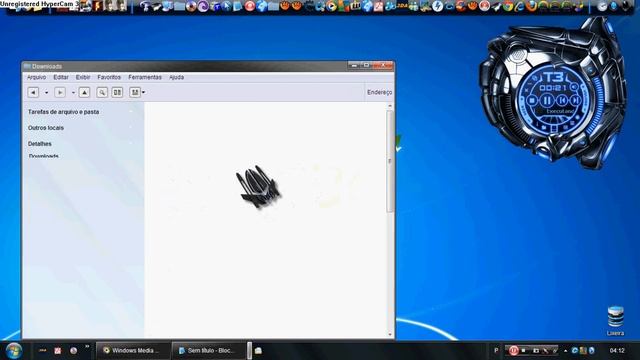This screenshot has height=360, width=640.
Task: Expand the quick launch chevron on taskbar
Action: tap(87, 347)
